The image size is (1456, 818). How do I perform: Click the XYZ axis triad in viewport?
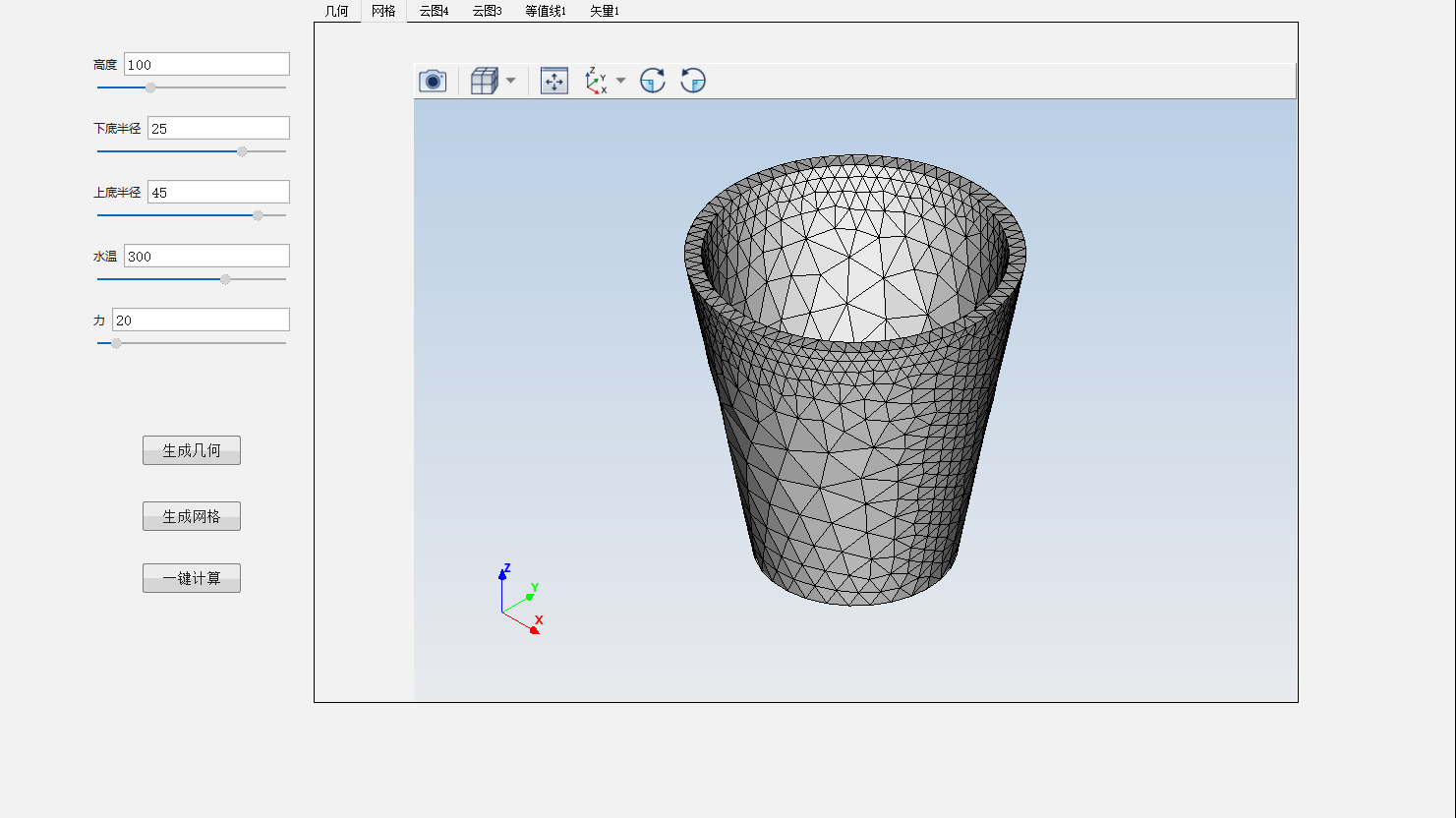(x=520, y=599)
